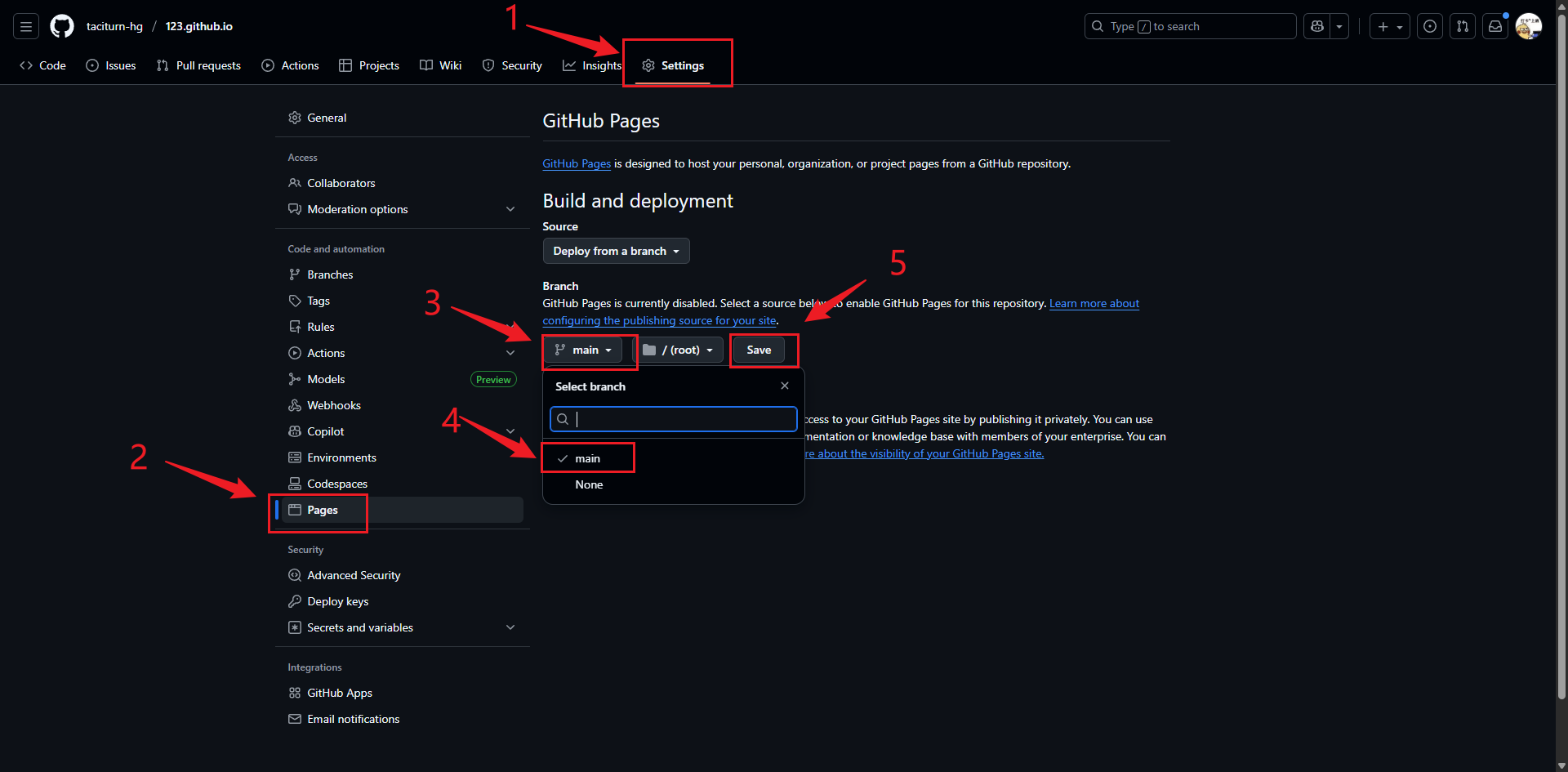Viewport: 1568px width, 772px height.
Task: Open the notifications inbox icon
Action: pos(1495,26)
